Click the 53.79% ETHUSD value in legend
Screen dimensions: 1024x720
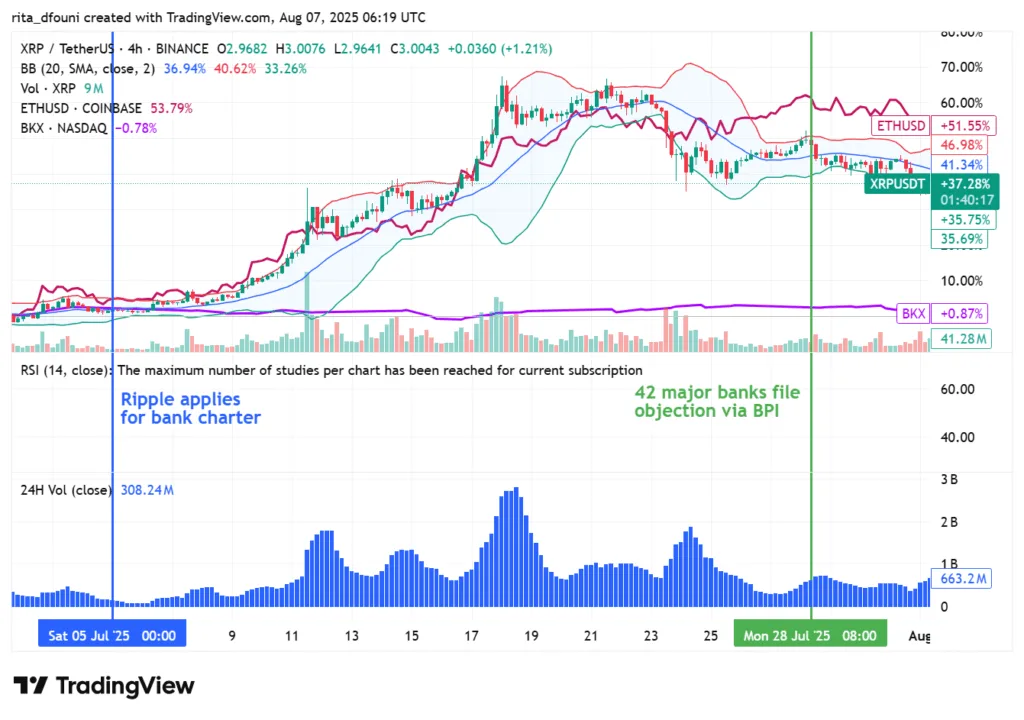point(172,108)
